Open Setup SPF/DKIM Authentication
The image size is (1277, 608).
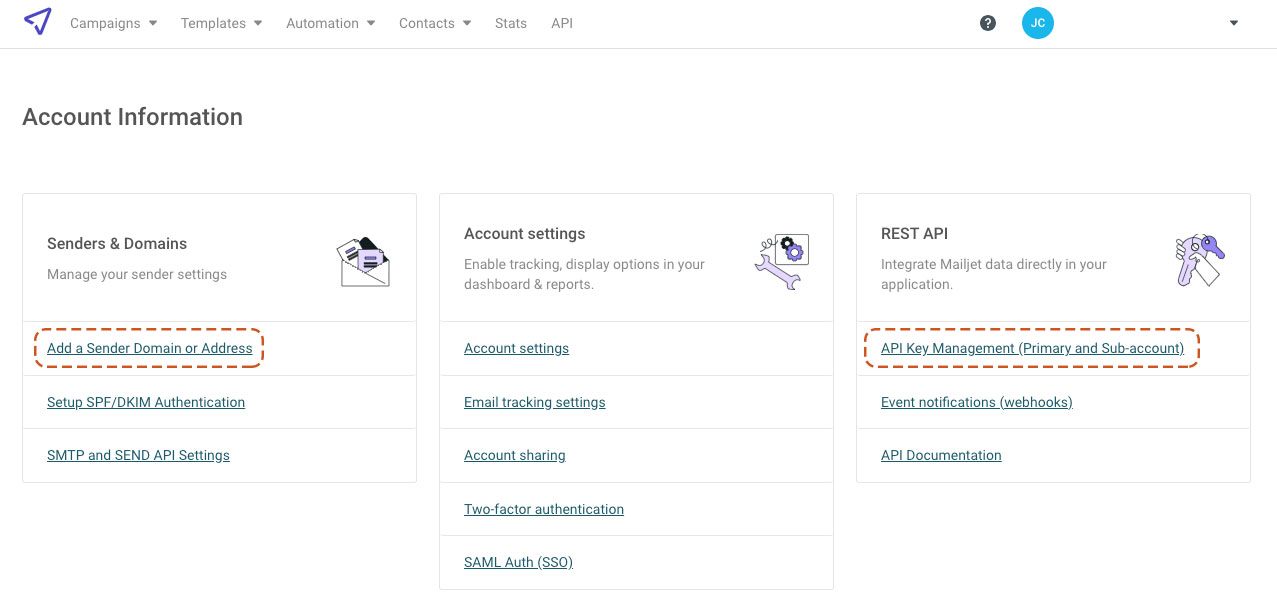[146, 402]
